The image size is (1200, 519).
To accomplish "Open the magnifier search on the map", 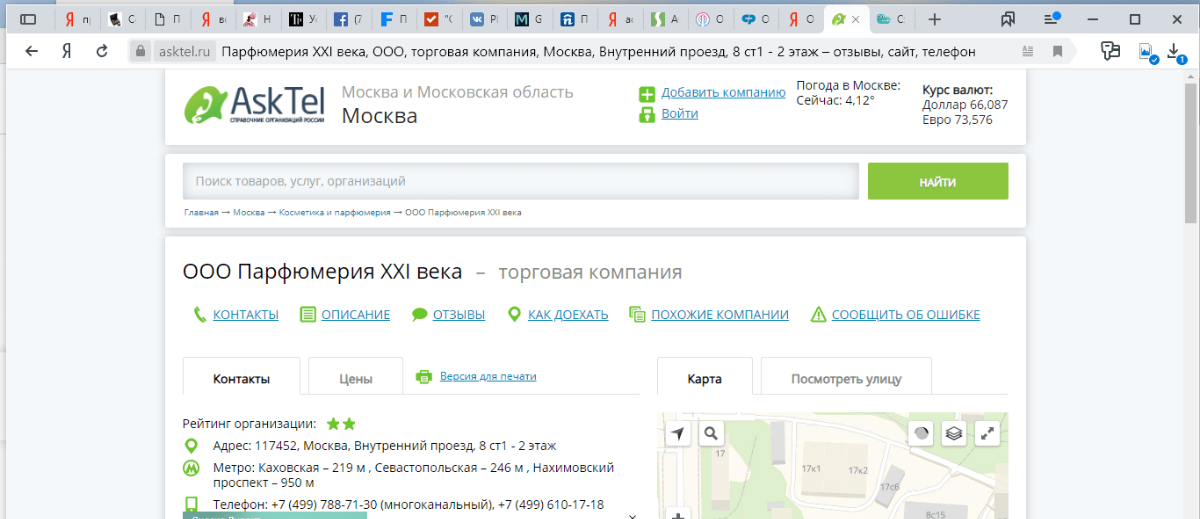I will click(x=711, y=433).
